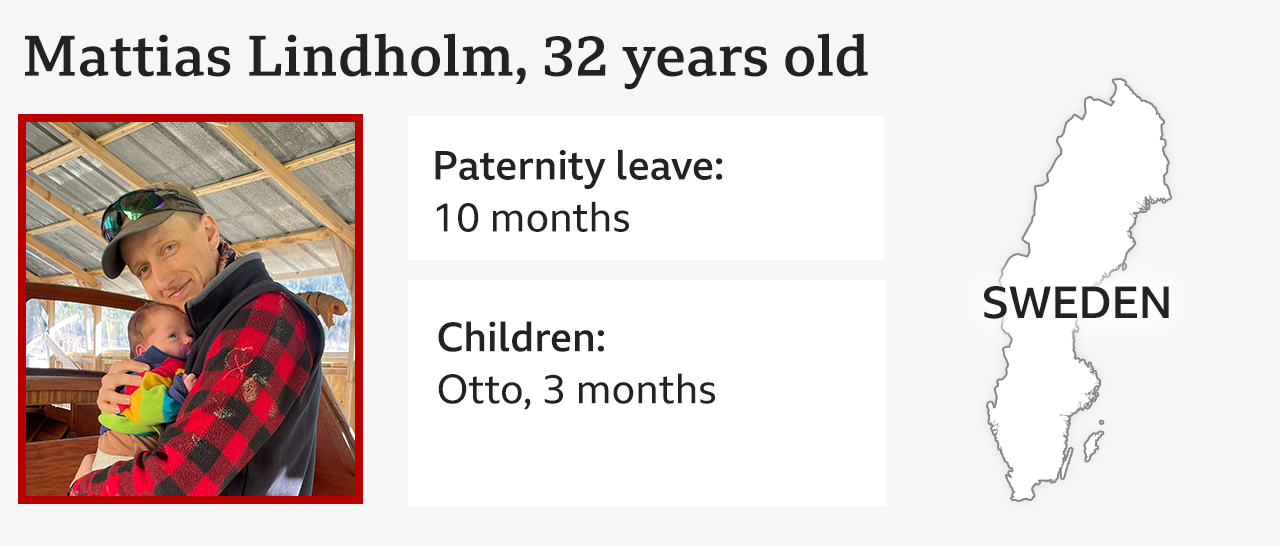This screenshot has height=546, width=1280.
Task: Click the "Children:" label
Action: pos(522,338)
